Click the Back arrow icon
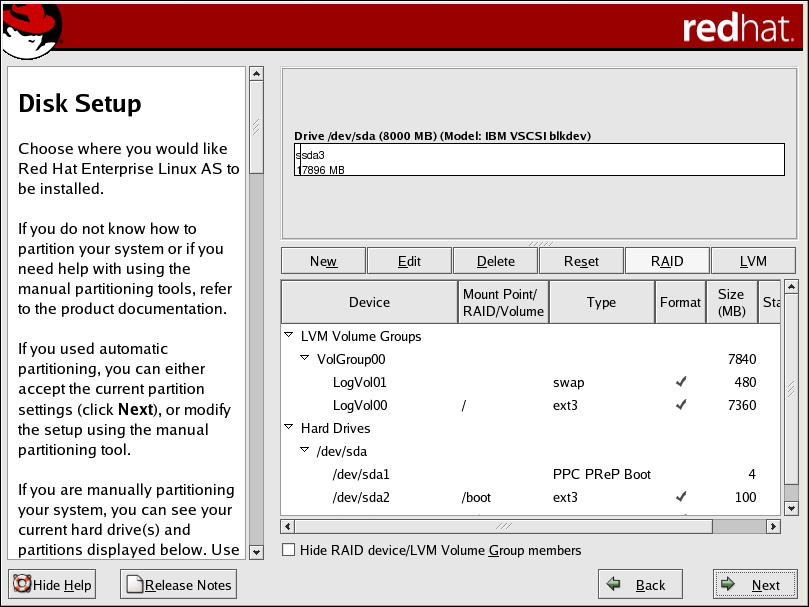809x607 pixels. coord(614,585)
